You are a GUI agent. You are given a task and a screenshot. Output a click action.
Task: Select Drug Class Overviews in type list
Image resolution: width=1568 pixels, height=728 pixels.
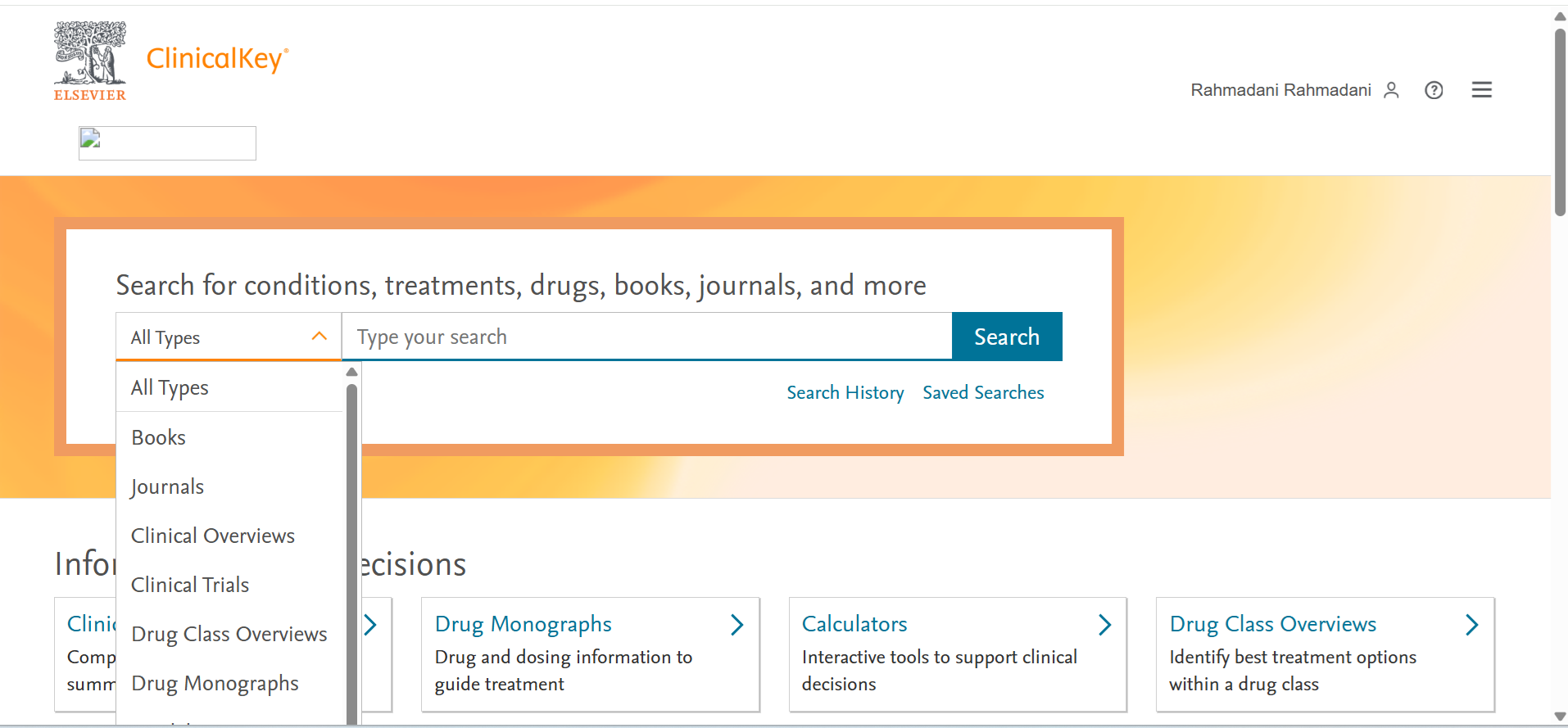click(x=229, y=634)
